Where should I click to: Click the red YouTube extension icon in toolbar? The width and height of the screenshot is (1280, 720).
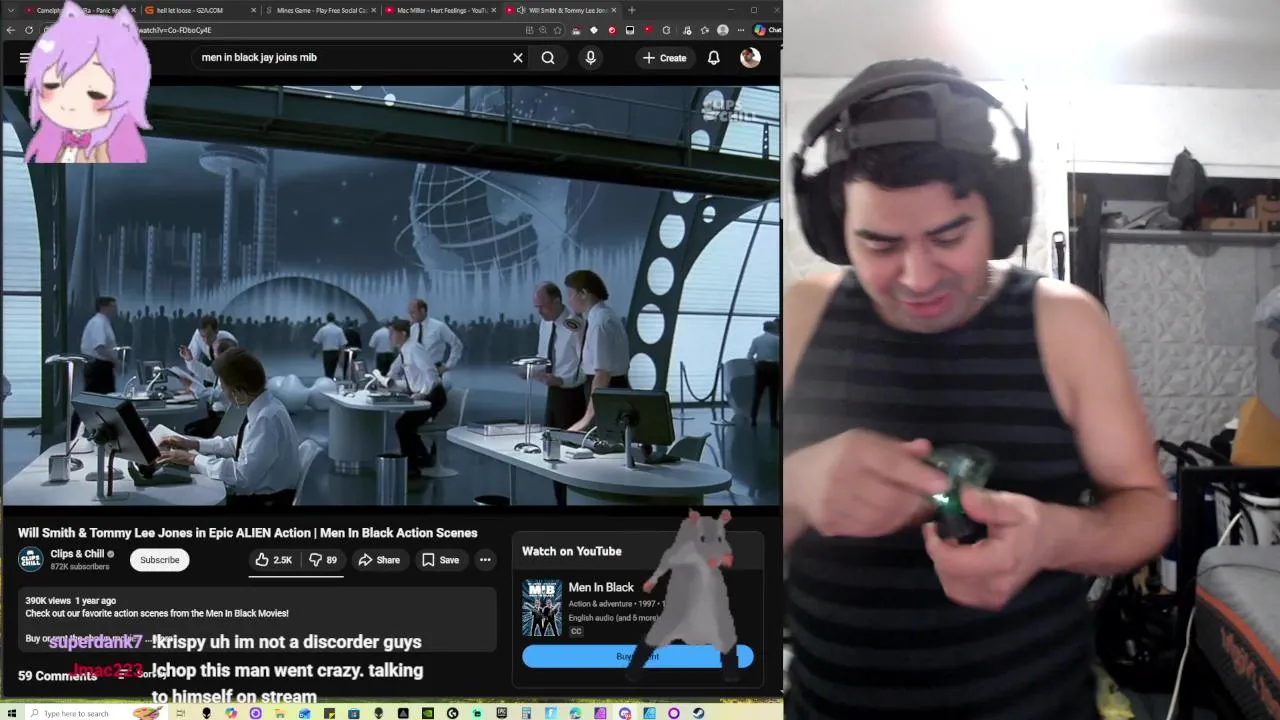click(x=648, y=30)
